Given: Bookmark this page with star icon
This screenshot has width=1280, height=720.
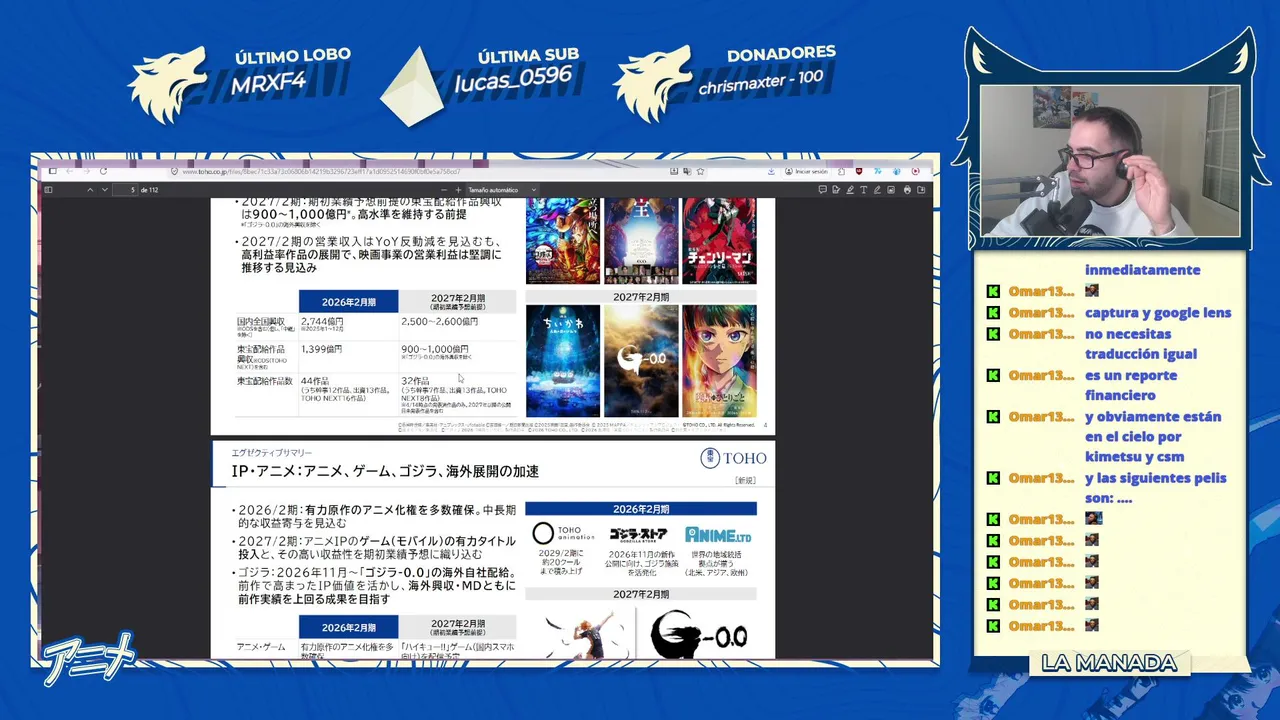Looking at the screenshot, I should point(701,171).
